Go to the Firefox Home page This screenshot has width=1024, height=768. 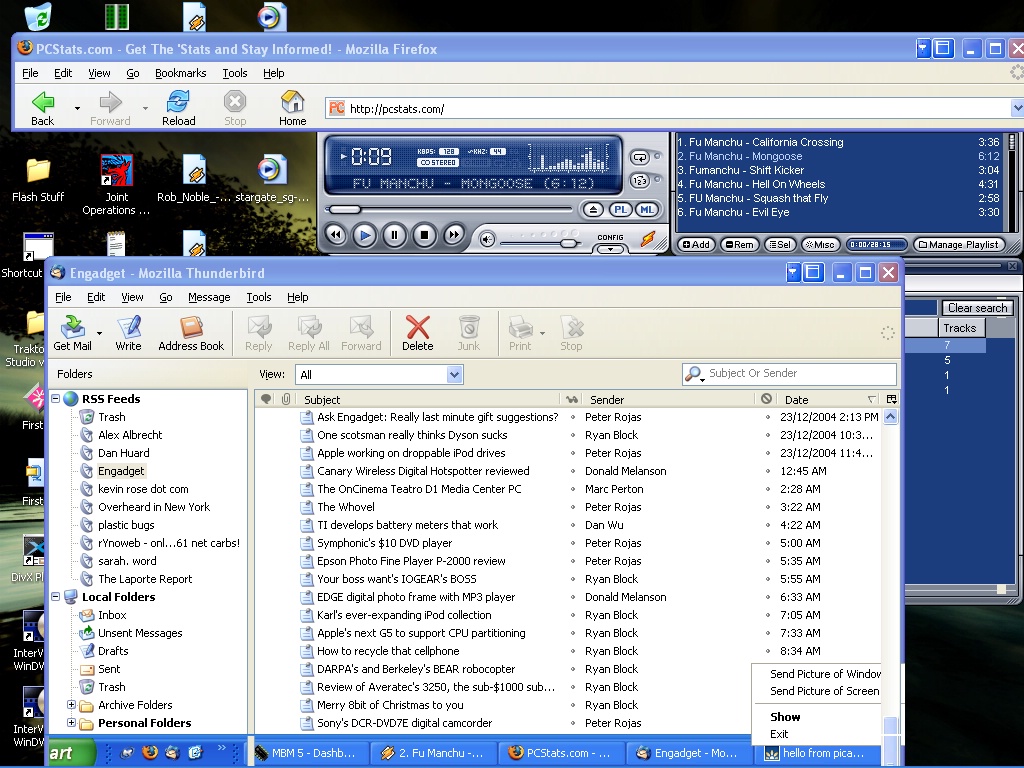point(293,102)
